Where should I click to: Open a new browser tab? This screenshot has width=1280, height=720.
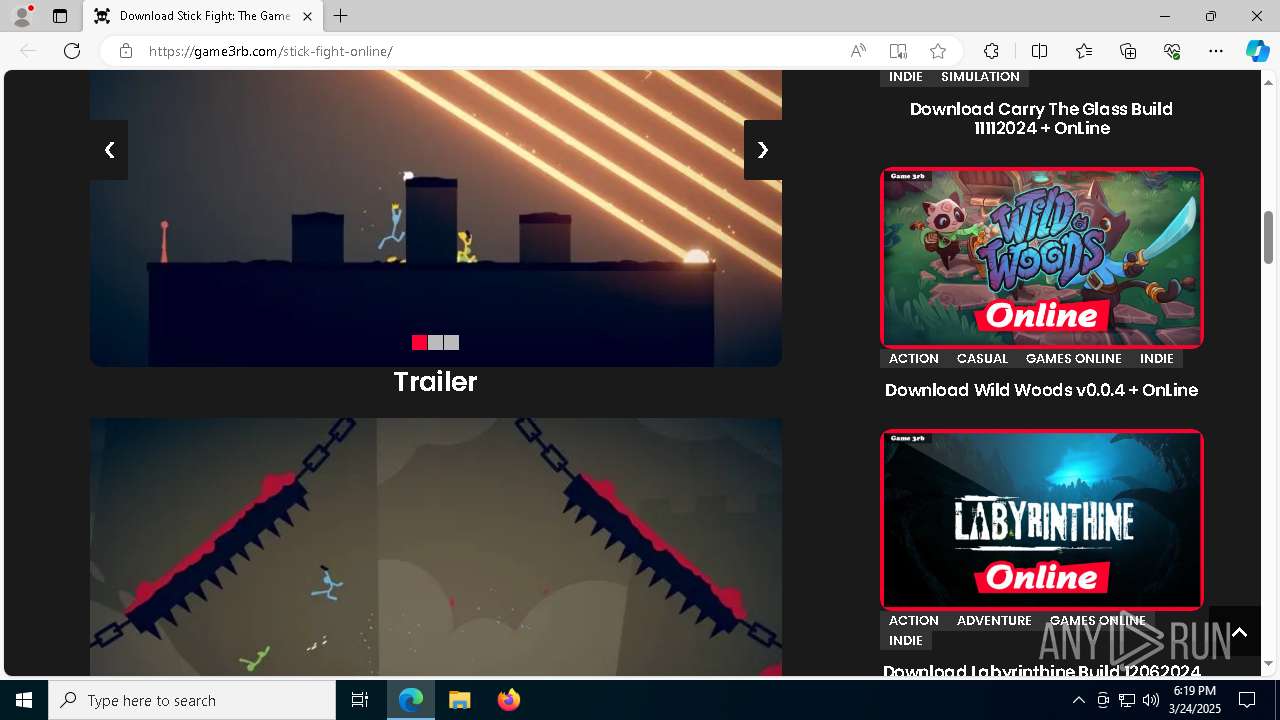pyautogui.click(x=341, y=16)
